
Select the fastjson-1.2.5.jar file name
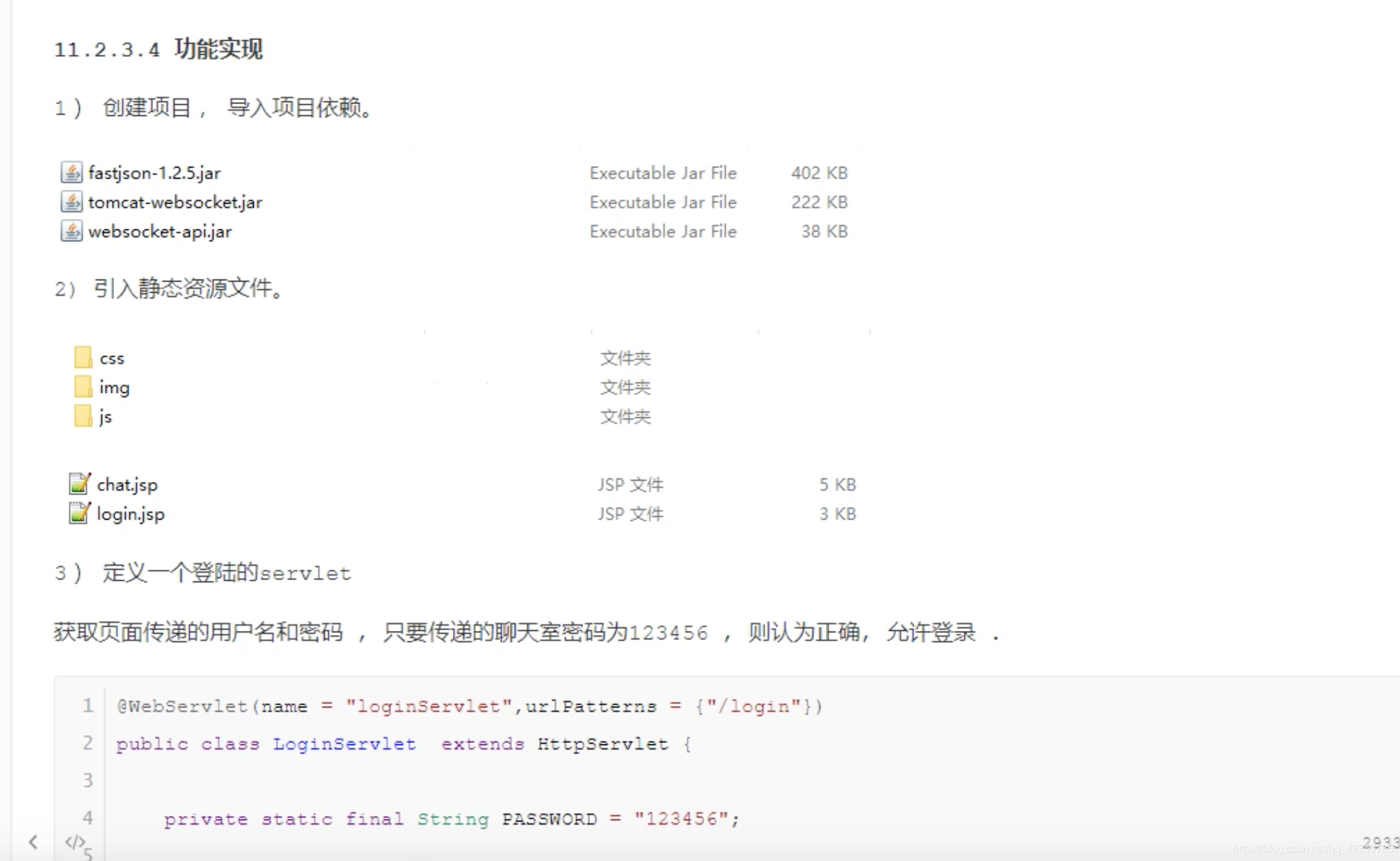[x=154, y=173]
